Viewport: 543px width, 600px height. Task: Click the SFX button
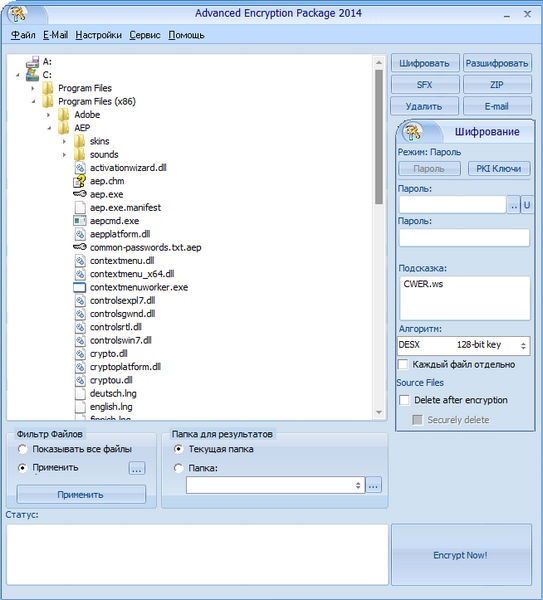[424, 85]
